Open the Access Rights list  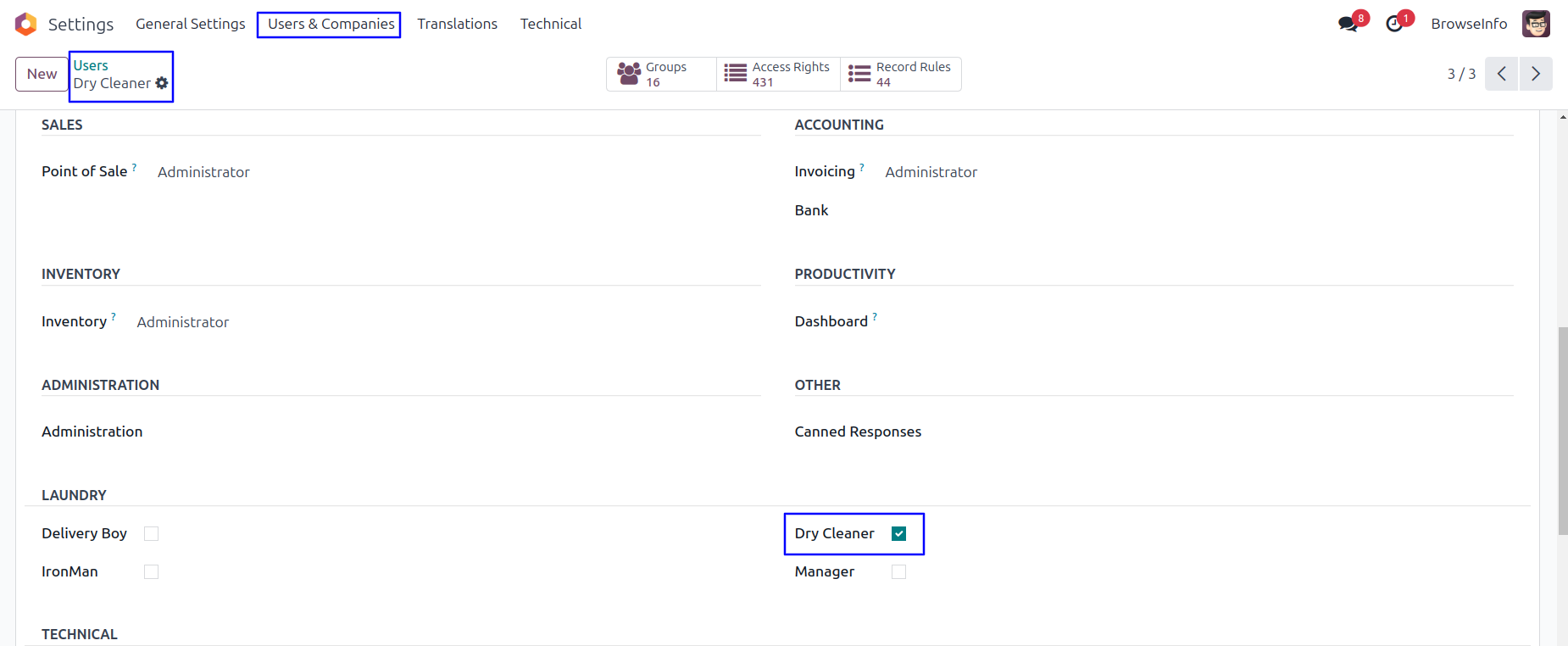coord(778,75)
